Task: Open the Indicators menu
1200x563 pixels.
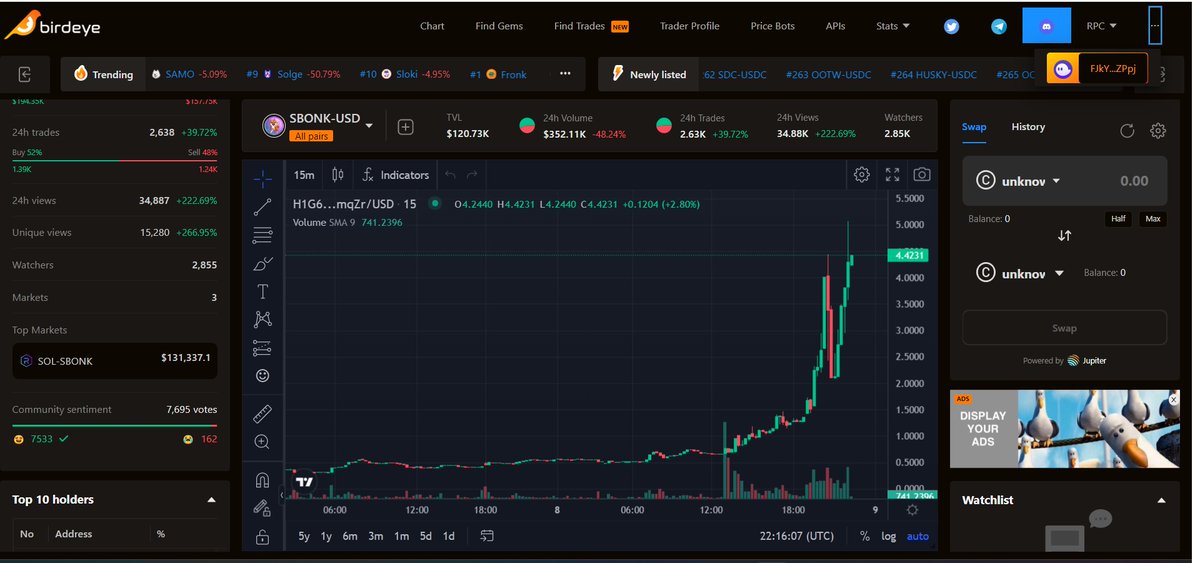Action: click(x=396, y=175)
